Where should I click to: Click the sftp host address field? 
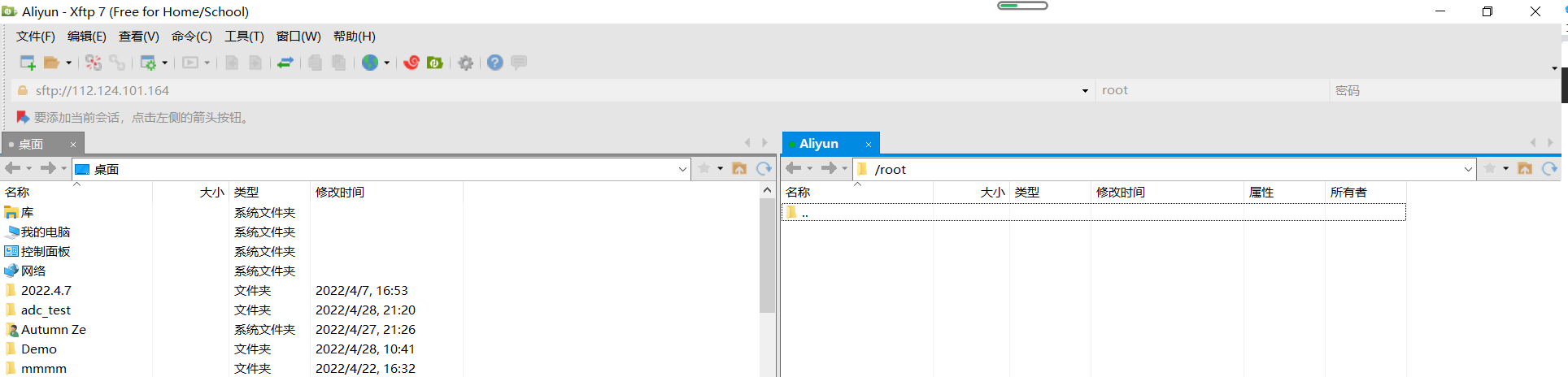coord(553,91)
